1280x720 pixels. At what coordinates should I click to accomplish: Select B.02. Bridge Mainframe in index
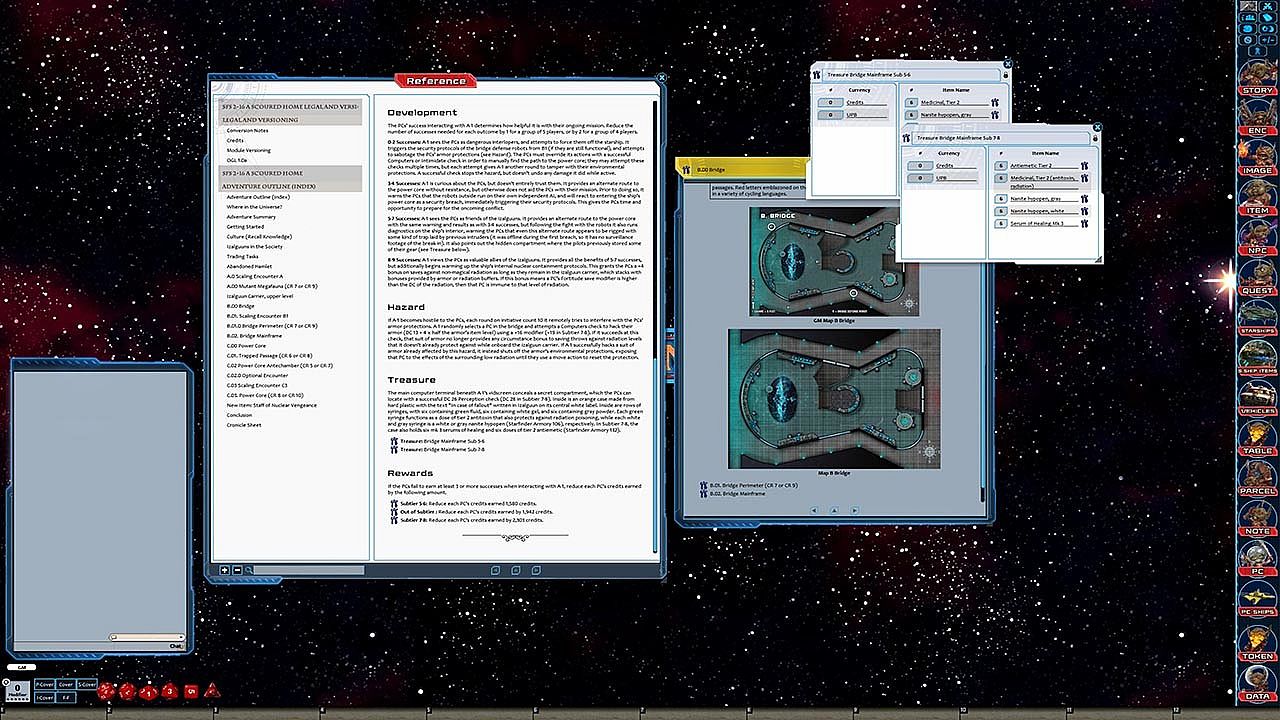point(254,336)
